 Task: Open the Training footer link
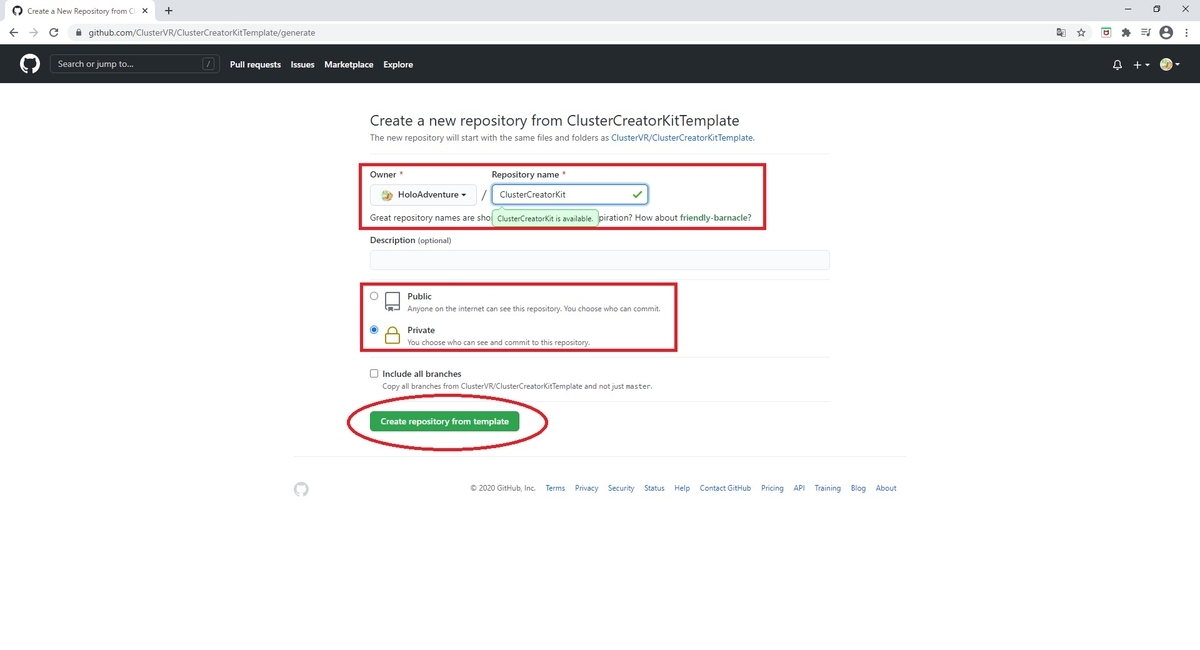(827, 488)
